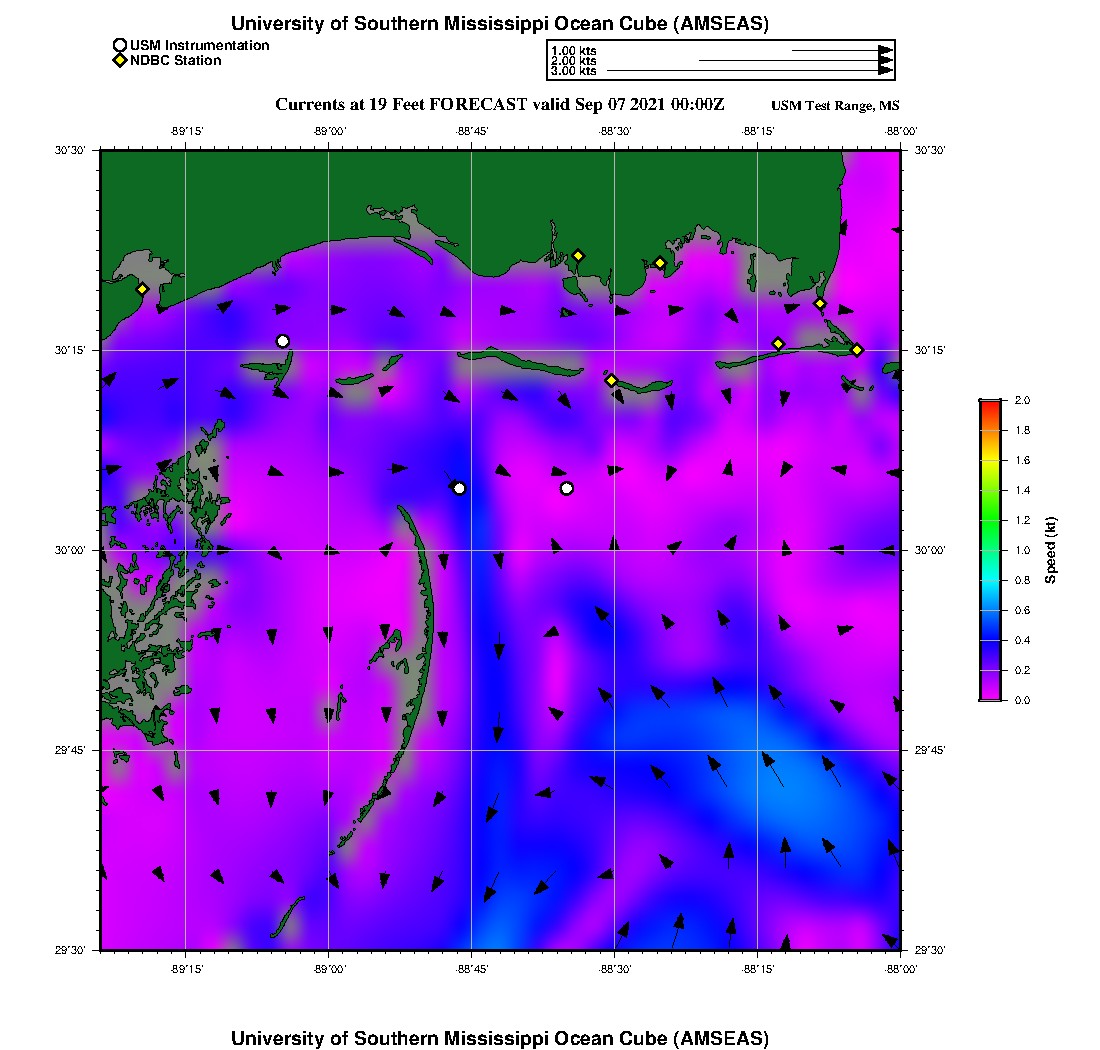Click the "USM Test Range, MS" label
The image size is (1100, 1050).
[835, 106]
